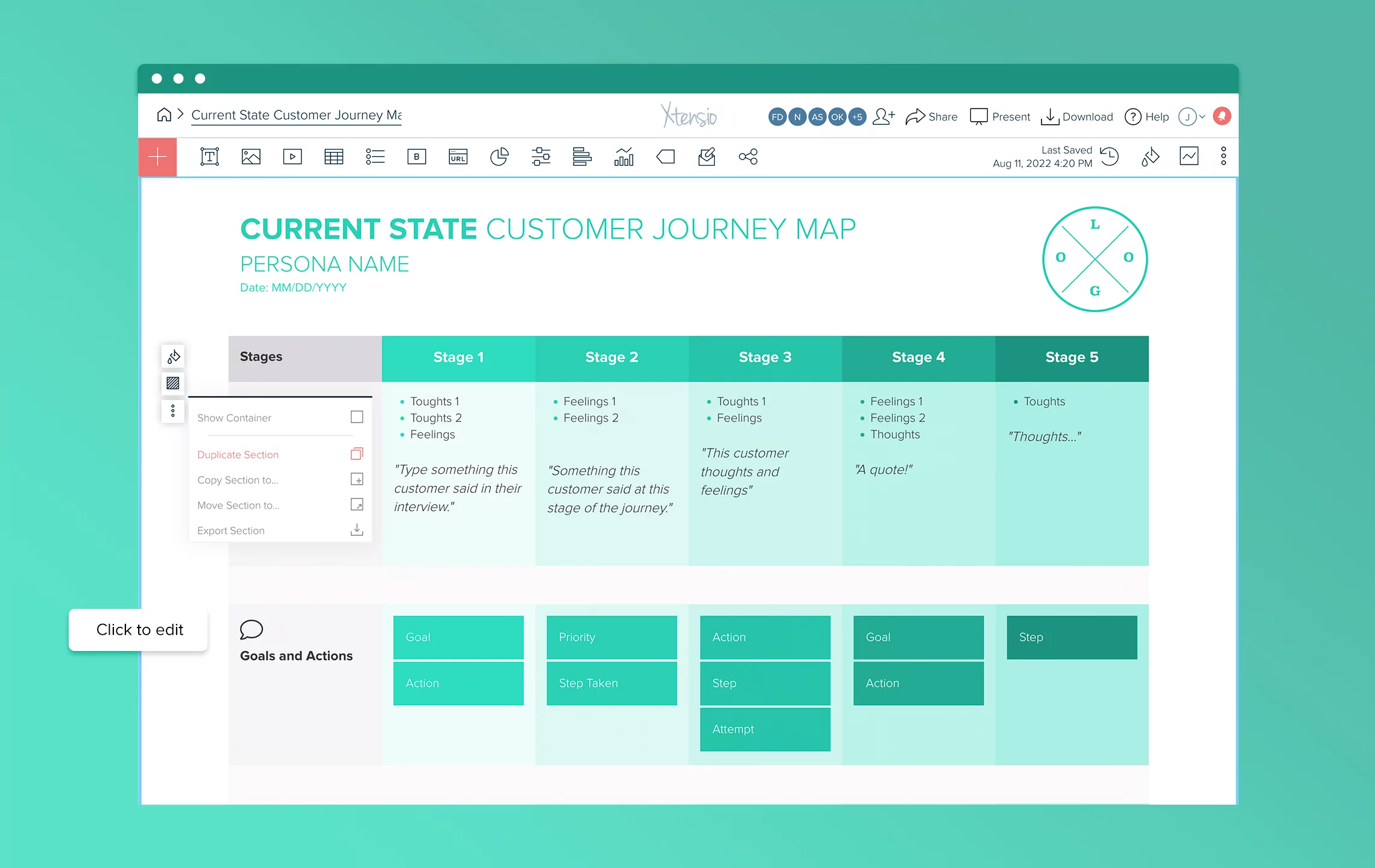Toggle the hatched pattern style icon in sidebar
The width and height of the screenshot is (1375, 868).
[x=173, y=383]
